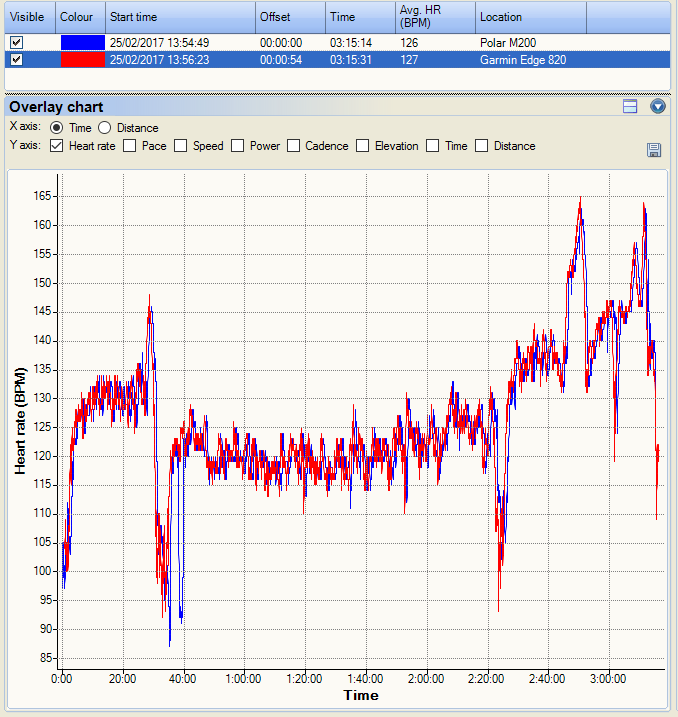Viewport: 678px width, 717px height.
Task: Select the Time X axis radio button
Action: point(56,128)
